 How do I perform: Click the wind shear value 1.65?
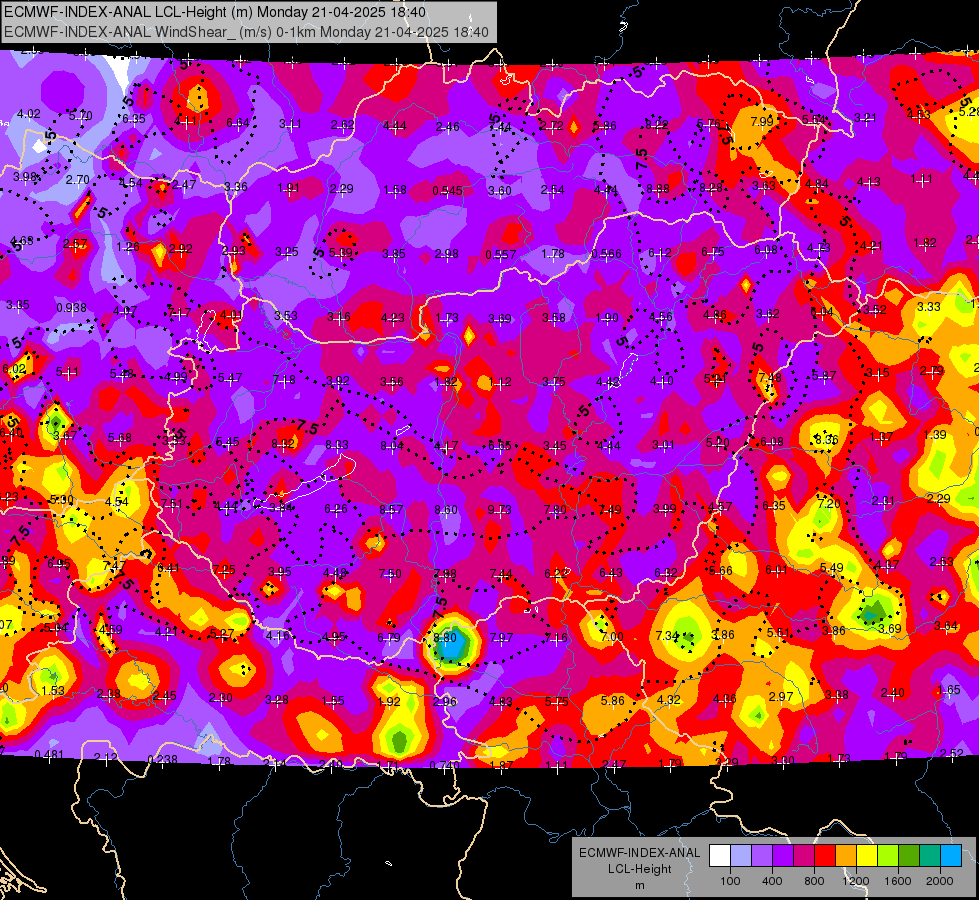[949, 690]
